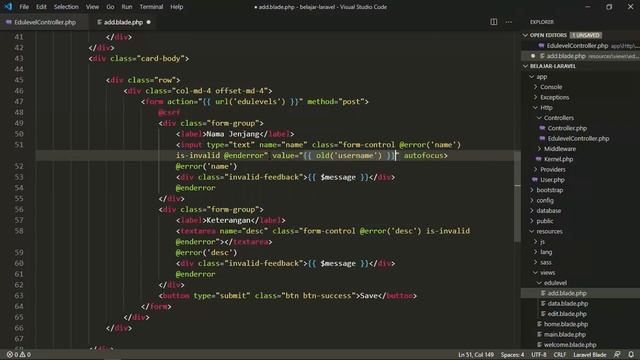
Task: Open add.blade.php in Open Editors list
Action: 580,56
